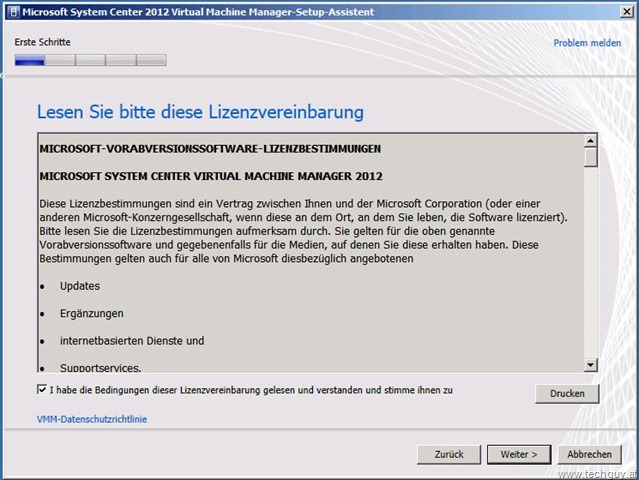Continue with the Weiter > button
The height and width of the screenshot is (480, 639).
519,454
